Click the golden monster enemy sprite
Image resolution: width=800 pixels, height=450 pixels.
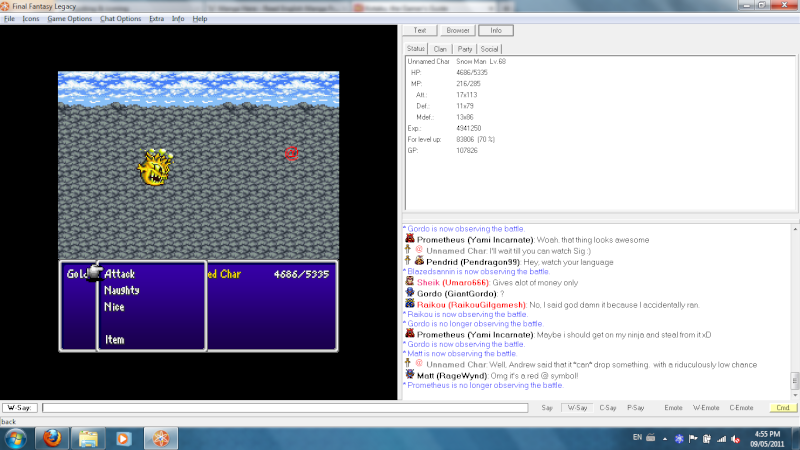click(x=156, y=167)
